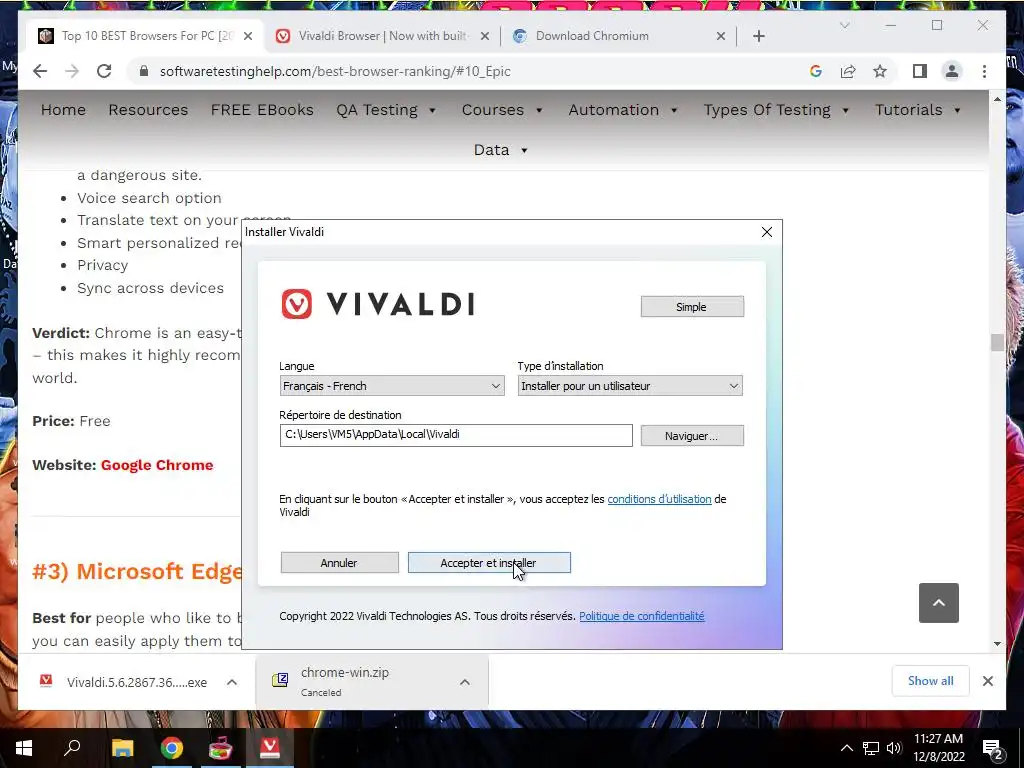Close the Download Chromium tab
Viewport: 1024px width, 768px height.
coord(721,36)
